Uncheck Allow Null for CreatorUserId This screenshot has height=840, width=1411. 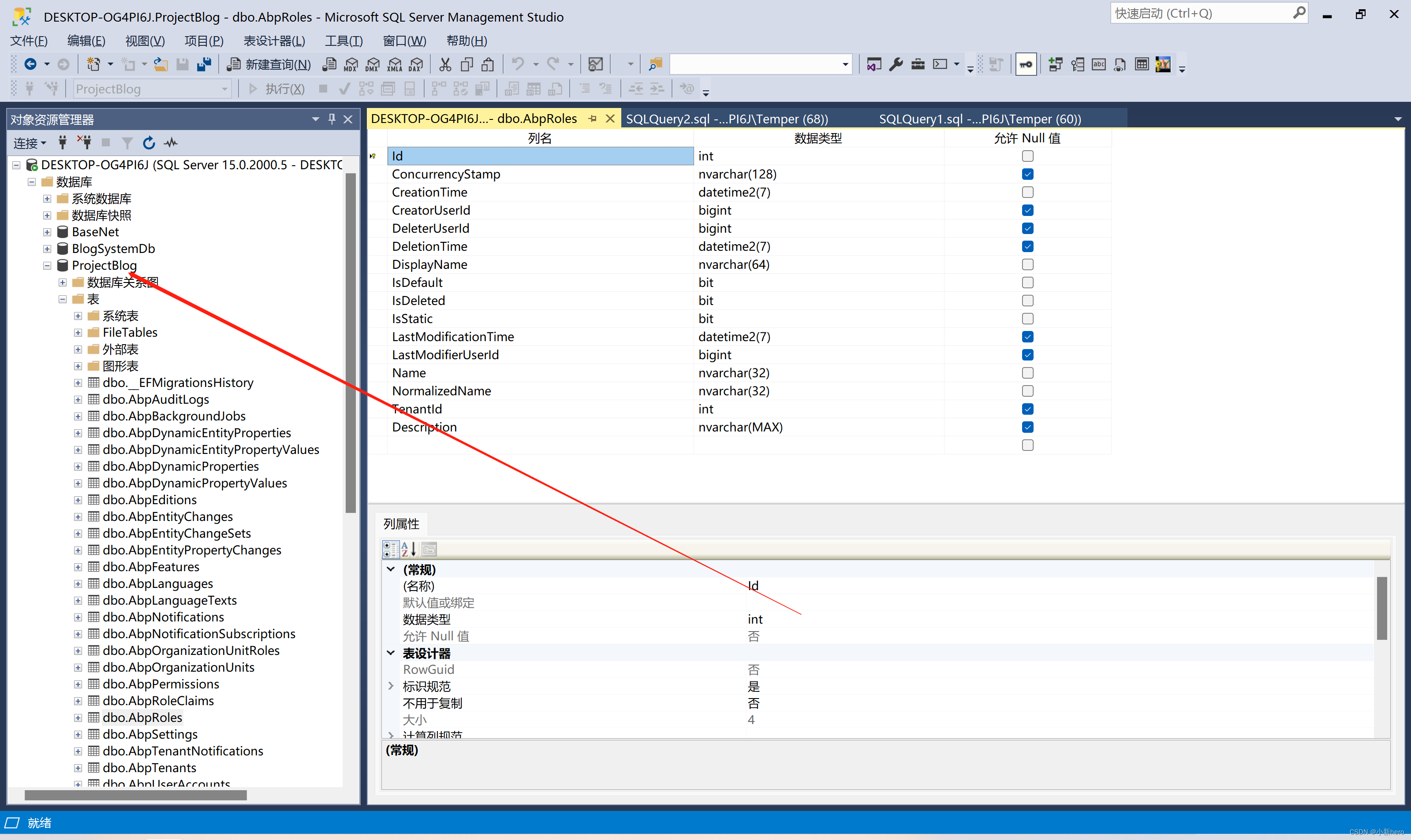point(1028,211)
